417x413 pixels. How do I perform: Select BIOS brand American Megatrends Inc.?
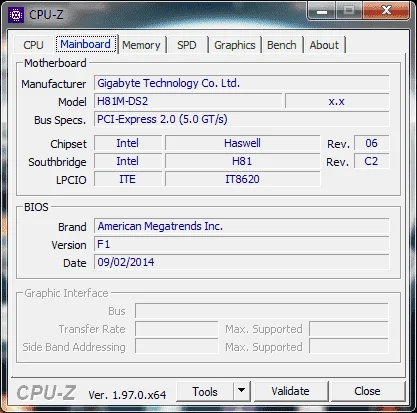coord(242,226)
